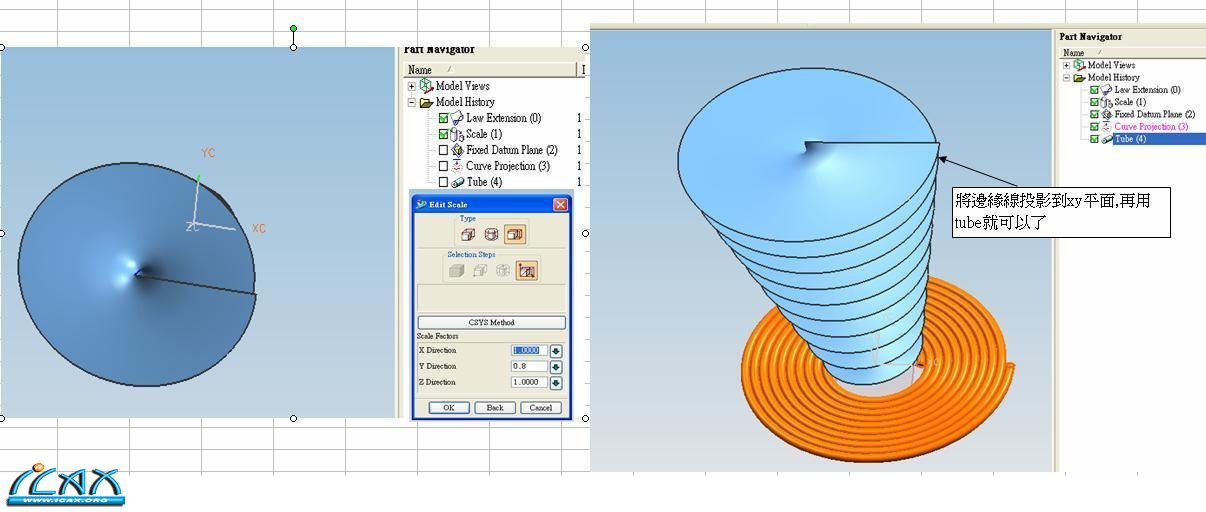Screen dimensions: 1206x512
Task: Expand Model Views in right navigator
Action: tap(1066, 65)
